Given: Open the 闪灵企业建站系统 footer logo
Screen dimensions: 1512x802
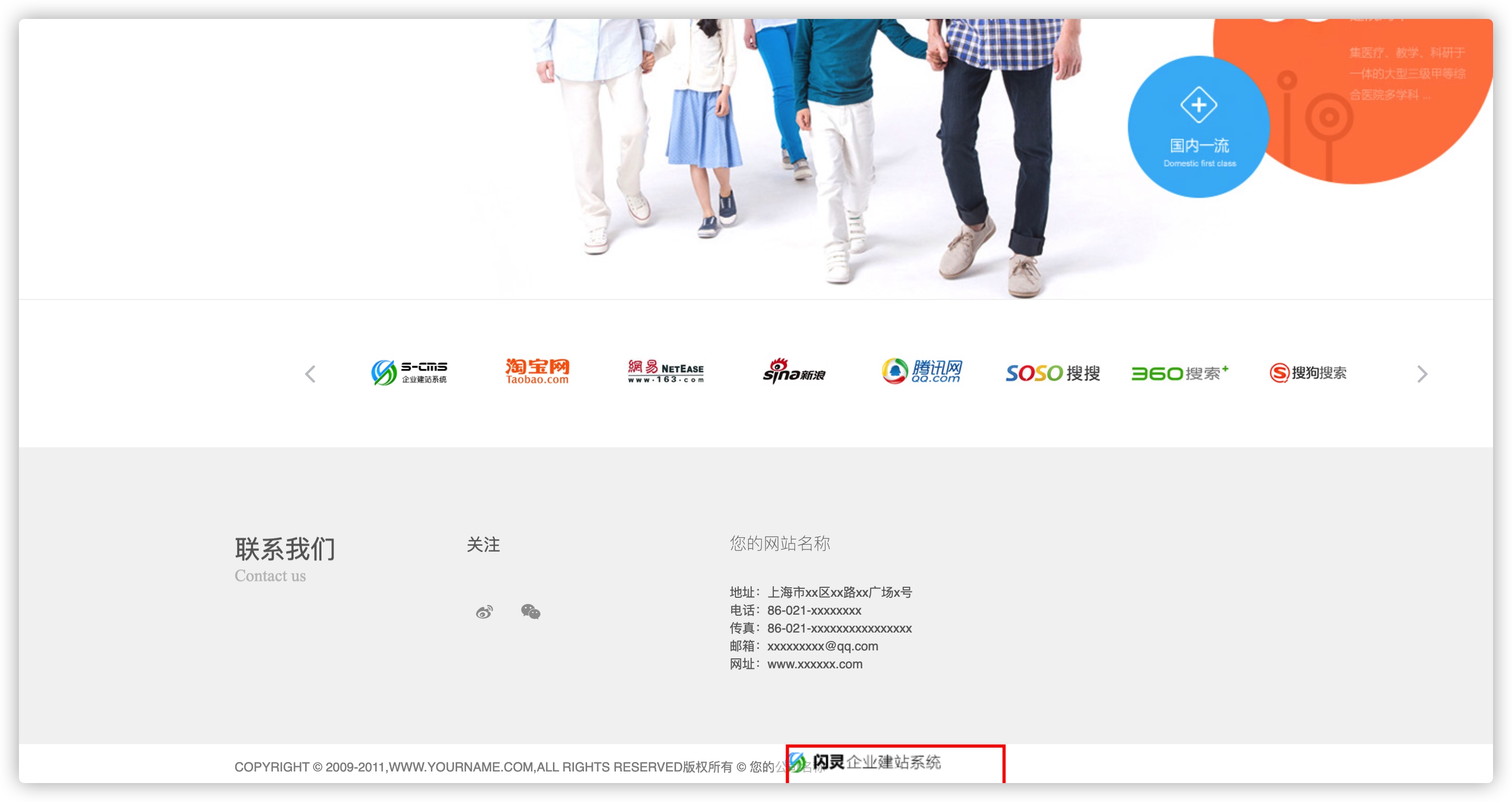Looking at the screenshot, I should 866,762.
